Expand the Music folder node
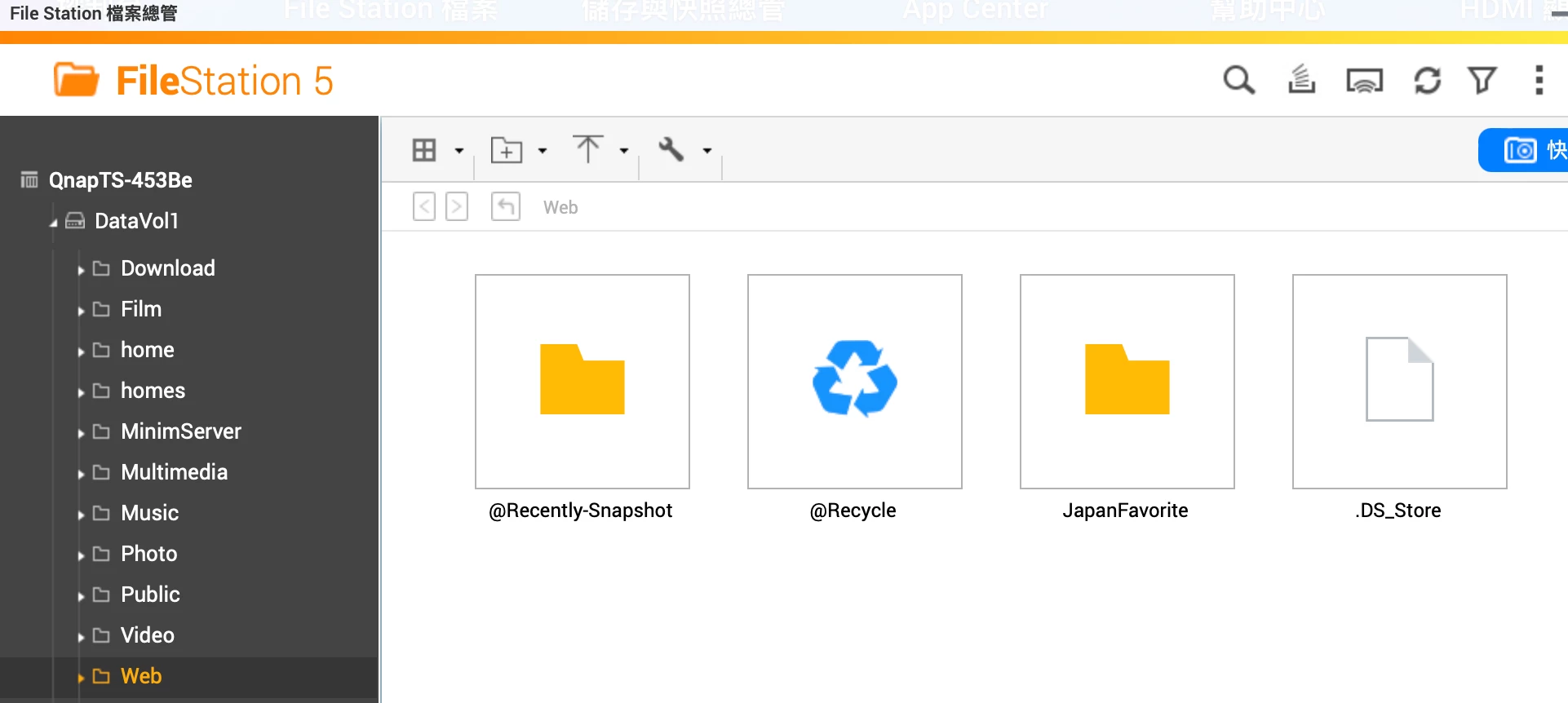Image resolution: width=1568 pixels, height=703 pixels. (81, 515)
